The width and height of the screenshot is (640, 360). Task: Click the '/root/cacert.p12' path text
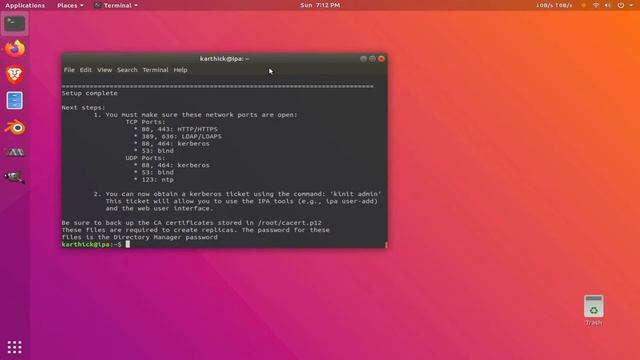(x=290, y=223)
